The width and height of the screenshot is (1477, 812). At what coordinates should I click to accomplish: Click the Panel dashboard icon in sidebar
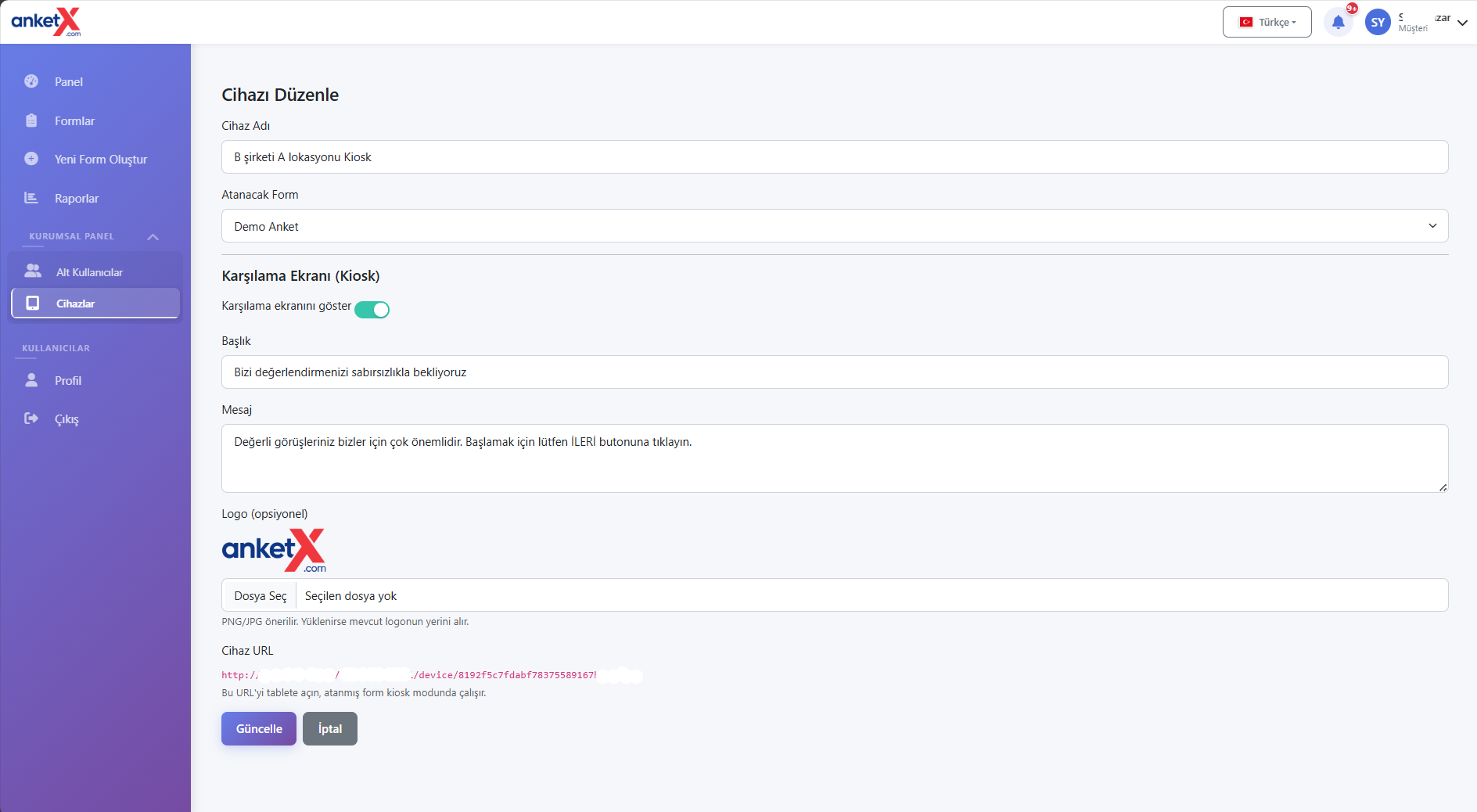point(31,81)
